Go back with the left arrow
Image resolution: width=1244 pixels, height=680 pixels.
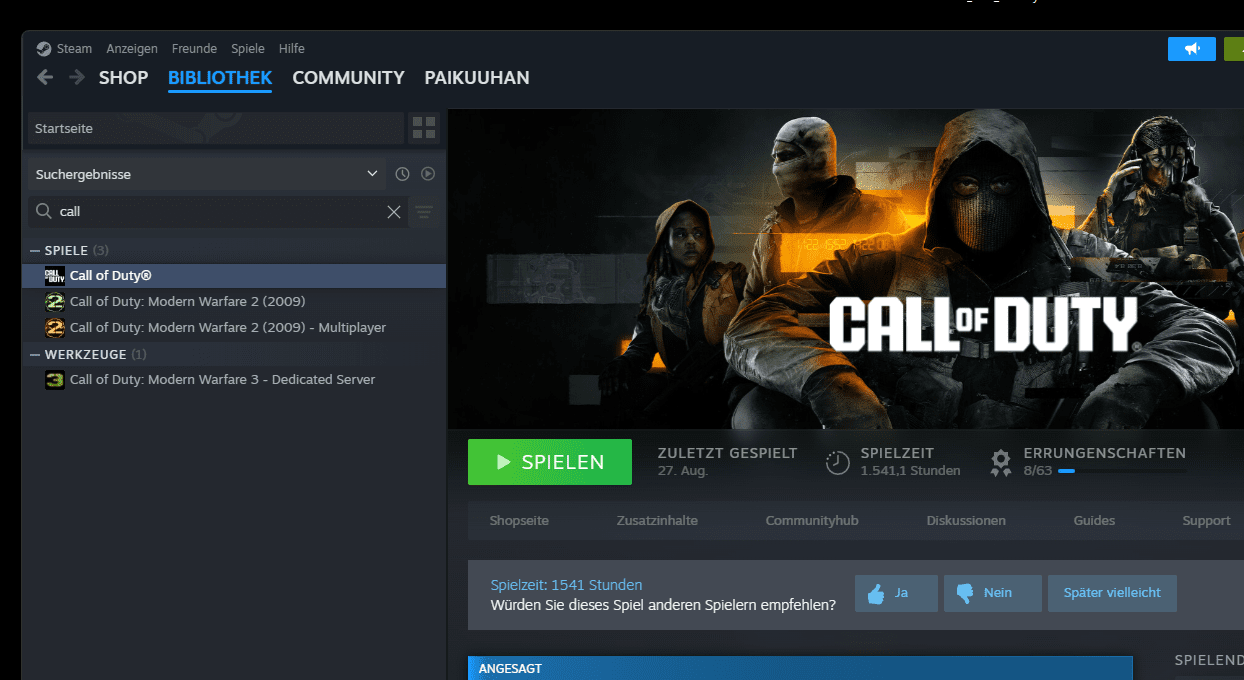[45, 77]
